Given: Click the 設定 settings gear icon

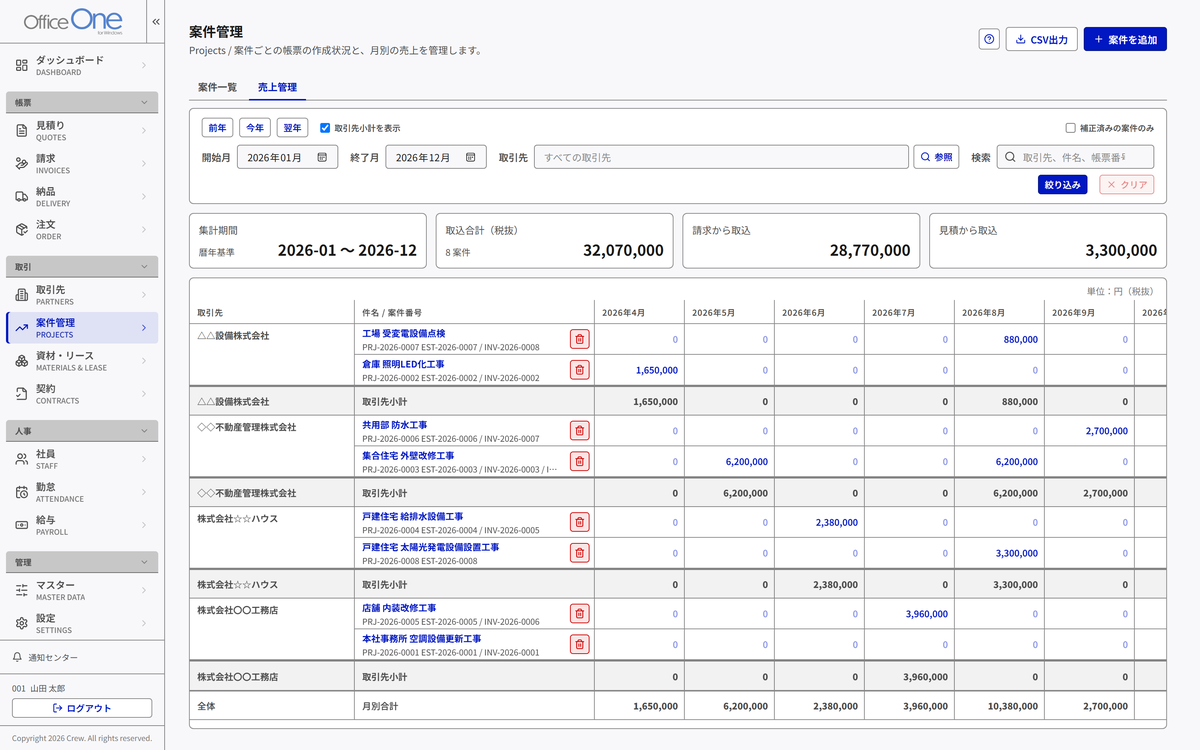Looking at the screenshot, I should (22, 623).
